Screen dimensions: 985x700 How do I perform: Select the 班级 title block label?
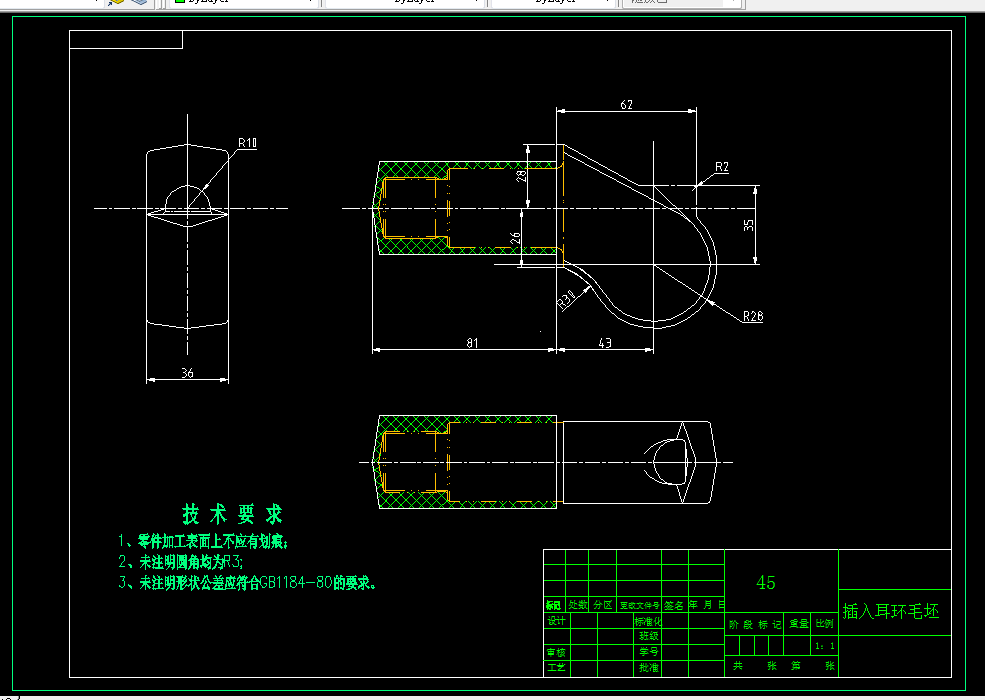(x=648, y=636)
